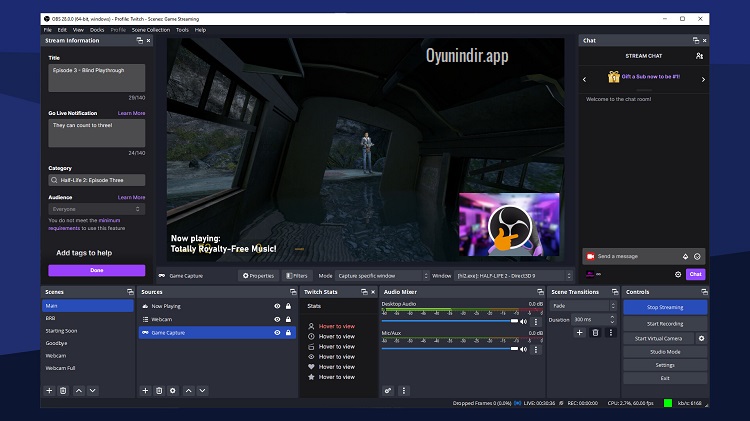Image resolution: width=750 pixels, height=421 pixels.
Task: Open Audio Mixer dock options menu
Action: pyautogui.click(x=404, y=391)
